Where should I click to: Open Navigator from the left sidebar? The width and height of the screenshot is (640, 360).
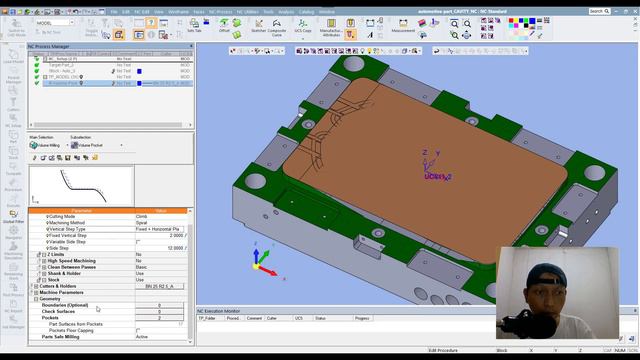[x=13, y=233]
